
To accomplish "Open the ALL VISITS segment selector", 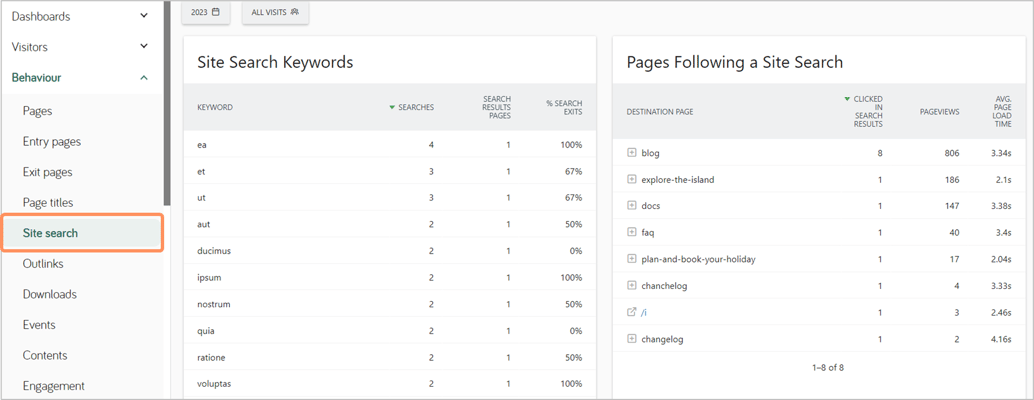I will pyautogui.click(x=276, y=13).
